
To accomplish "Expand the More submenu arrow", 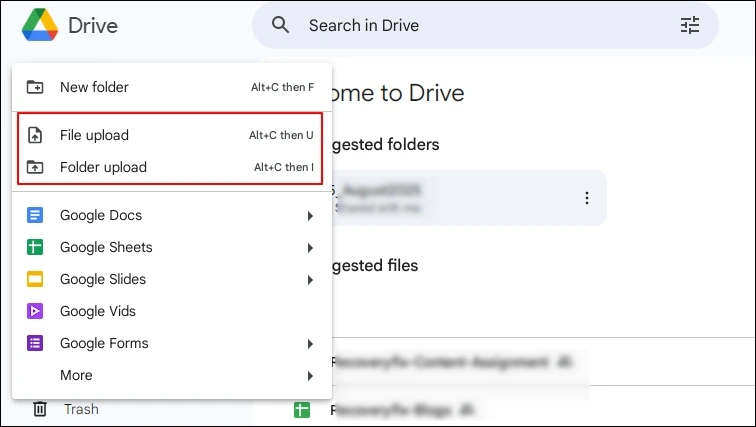I will pos(310,376).
